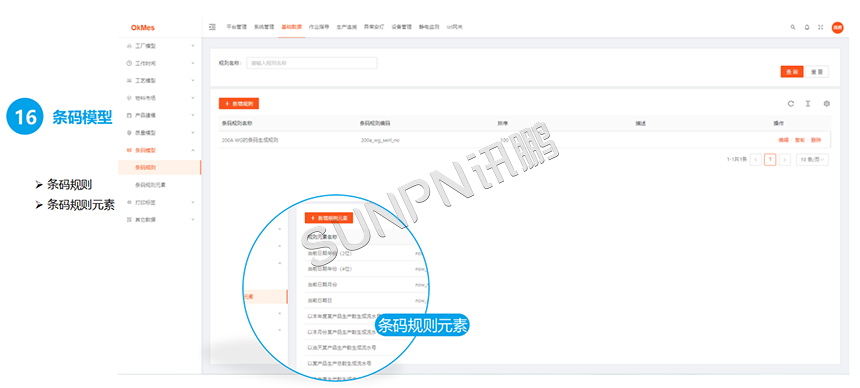
Task: Open the search magnifier icon in header
Action: [793, 27]
